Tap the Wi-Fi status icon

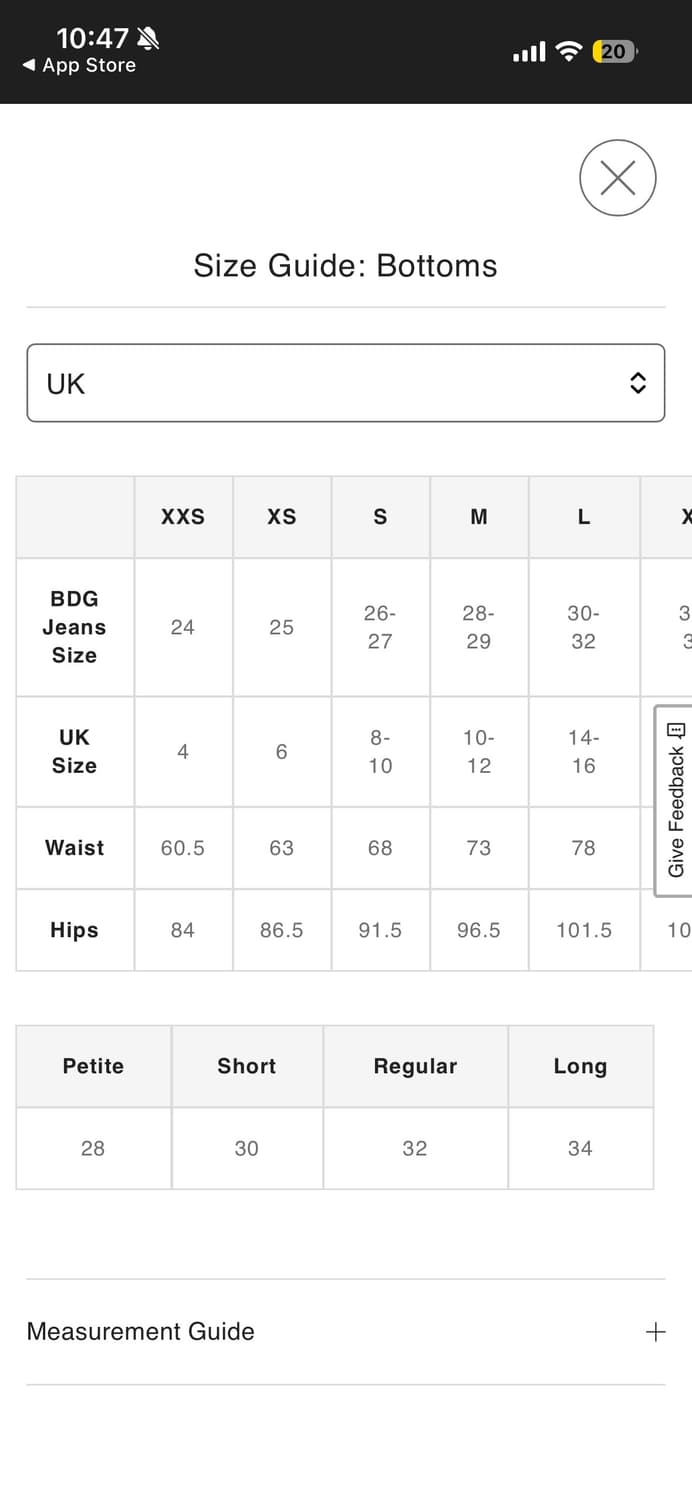[569, 51]
